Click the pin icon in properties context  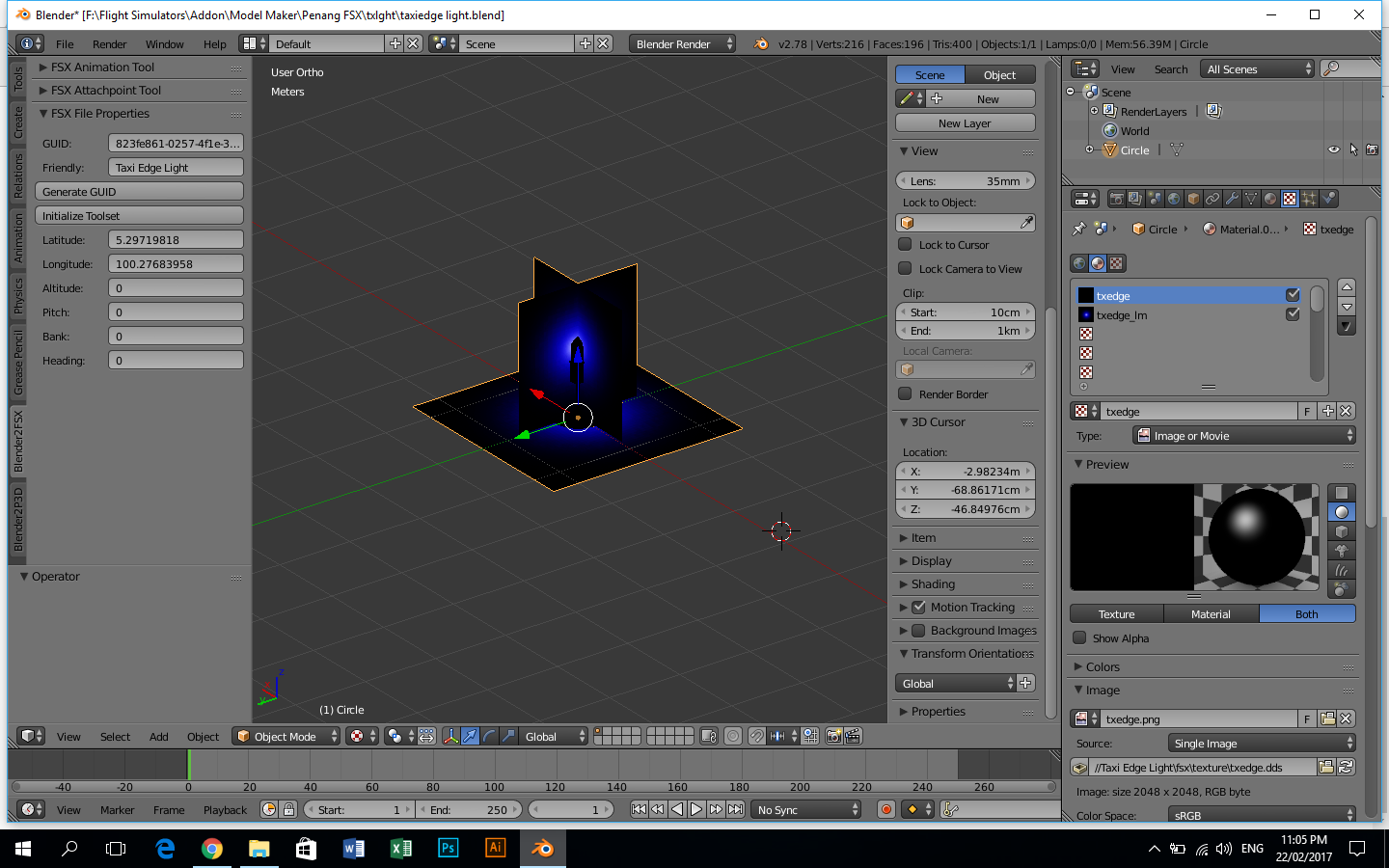[x=1079, y=230]
